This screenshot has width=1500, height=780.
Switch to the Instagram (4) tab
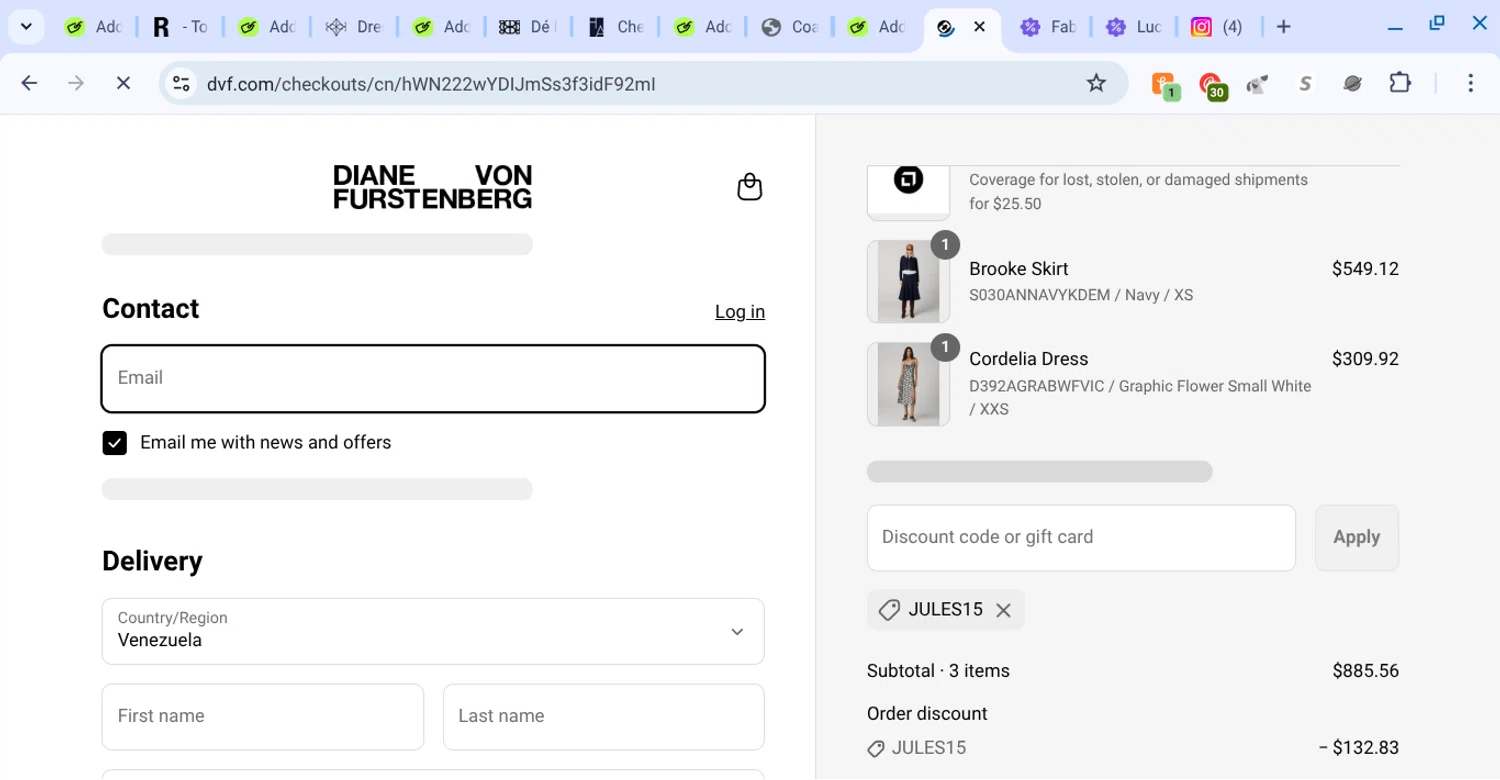point(1218,27)
